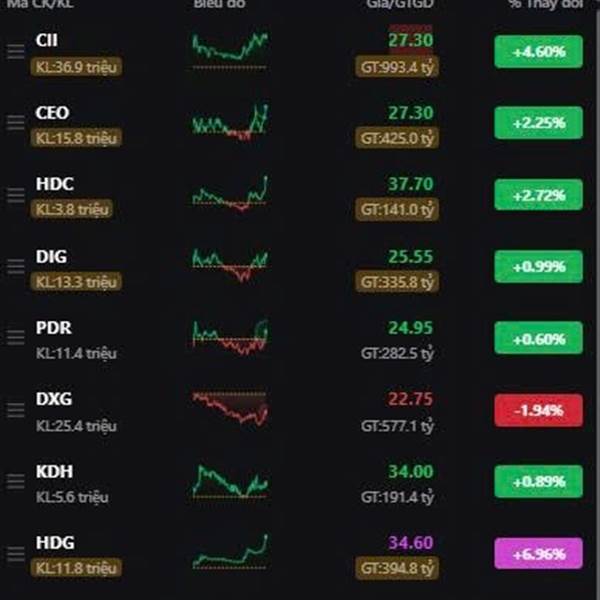
Task: Click the HDG sparkline chart
Action: point(230,552)
